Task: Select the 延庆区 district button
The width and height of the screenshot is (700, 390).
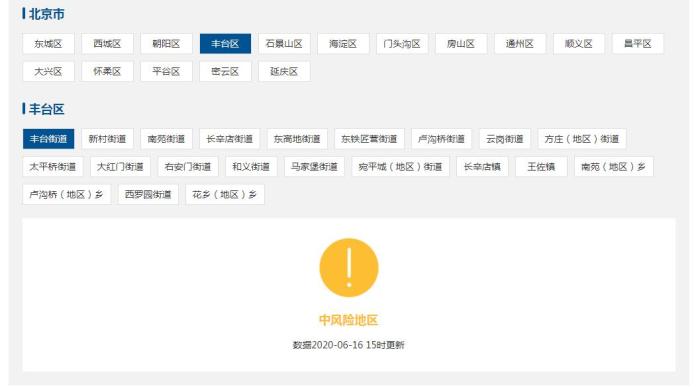Action: click(x=284, y=71)
